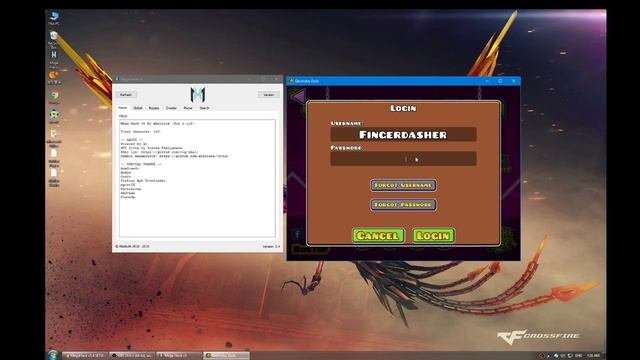Focus the Username field showing FingerDasher
This screenshot has width=640, height=360.
click(x=403, y=134)
